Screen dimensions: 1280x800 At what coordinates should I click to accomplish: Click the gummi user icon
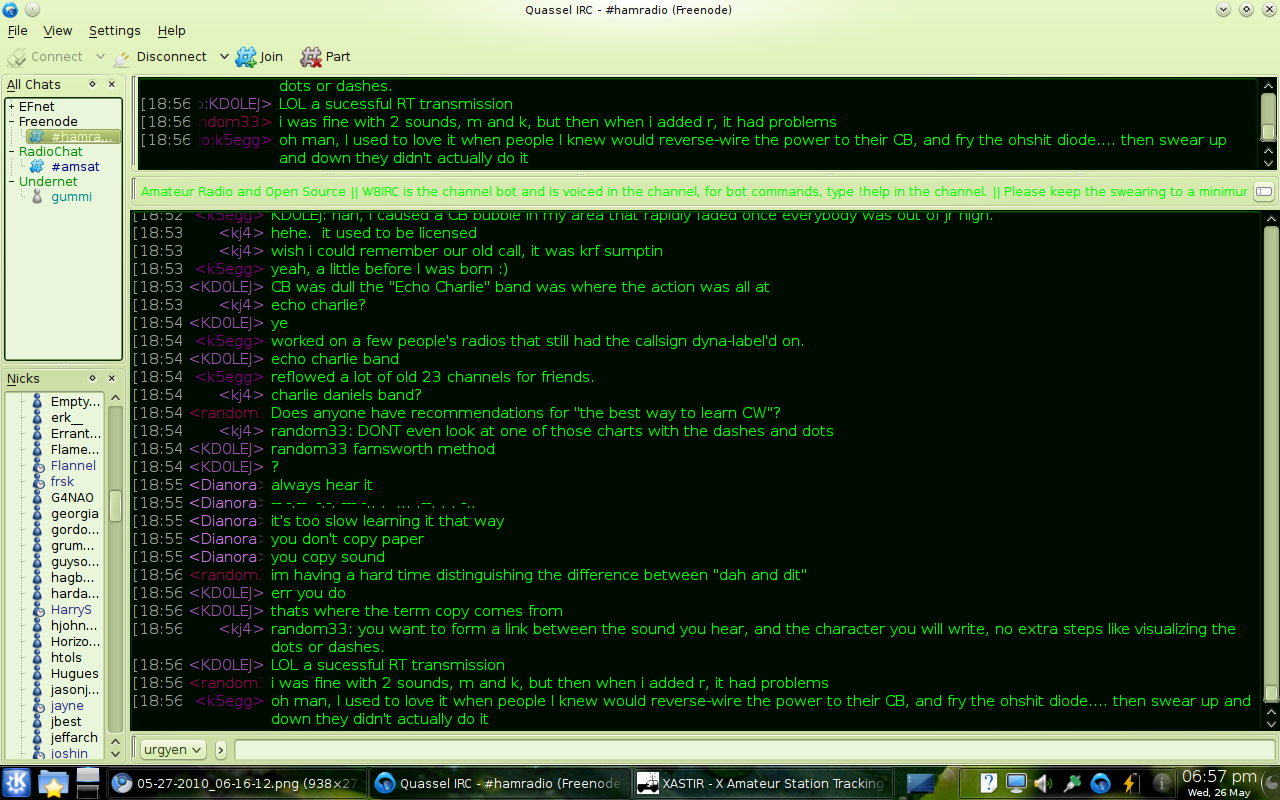pyautogui.click(x=37, y=197)
